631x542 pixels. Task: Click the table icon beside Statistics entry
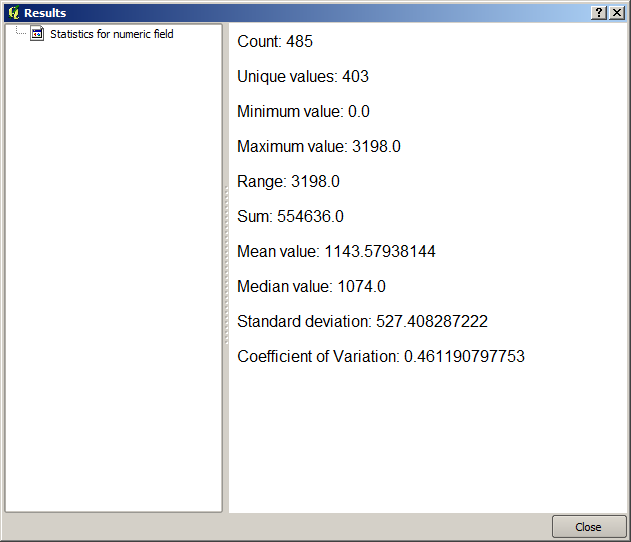[x=37, y=34]
